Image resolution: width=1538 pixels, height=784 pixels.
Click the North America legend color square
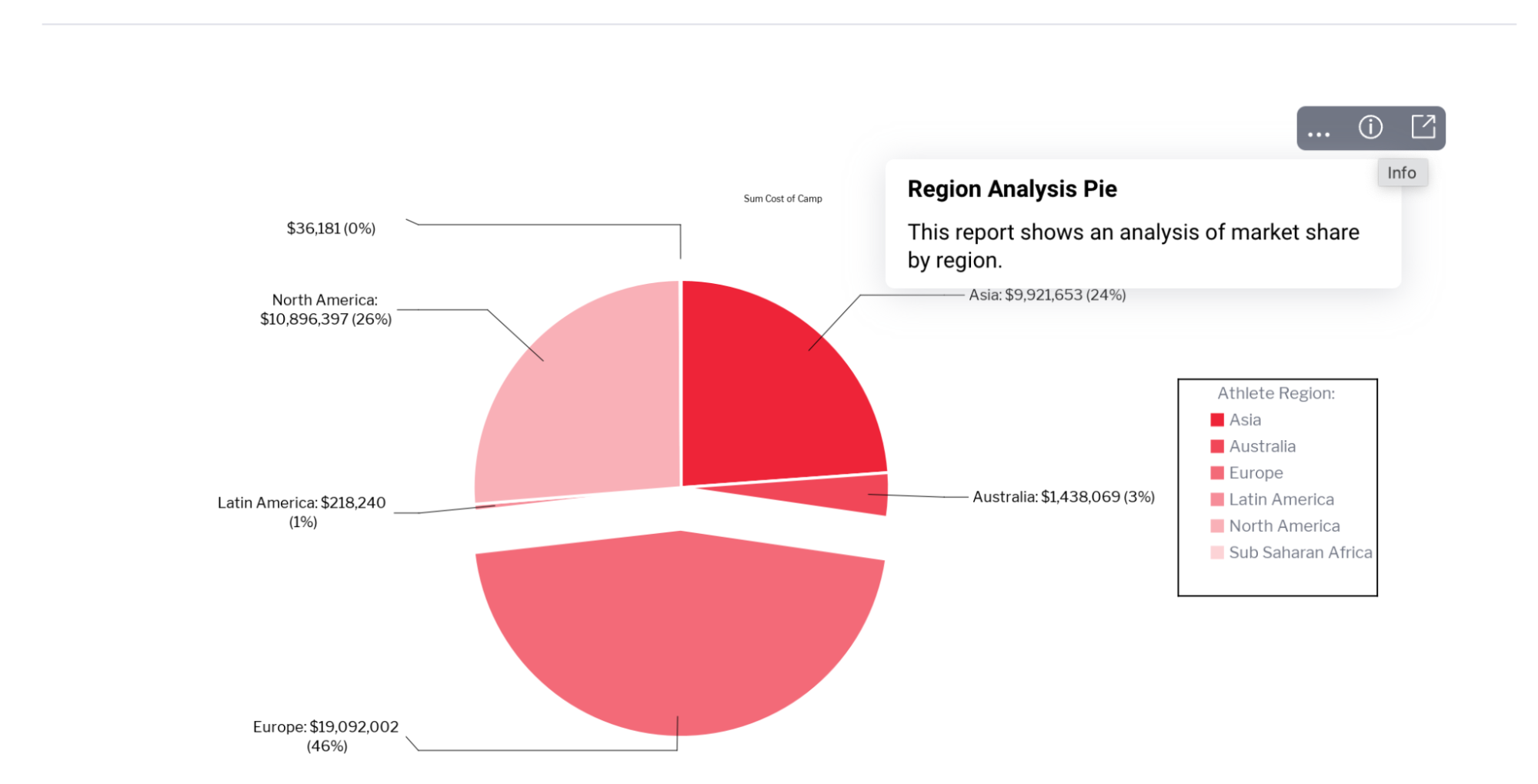(x=1216, y=526)
